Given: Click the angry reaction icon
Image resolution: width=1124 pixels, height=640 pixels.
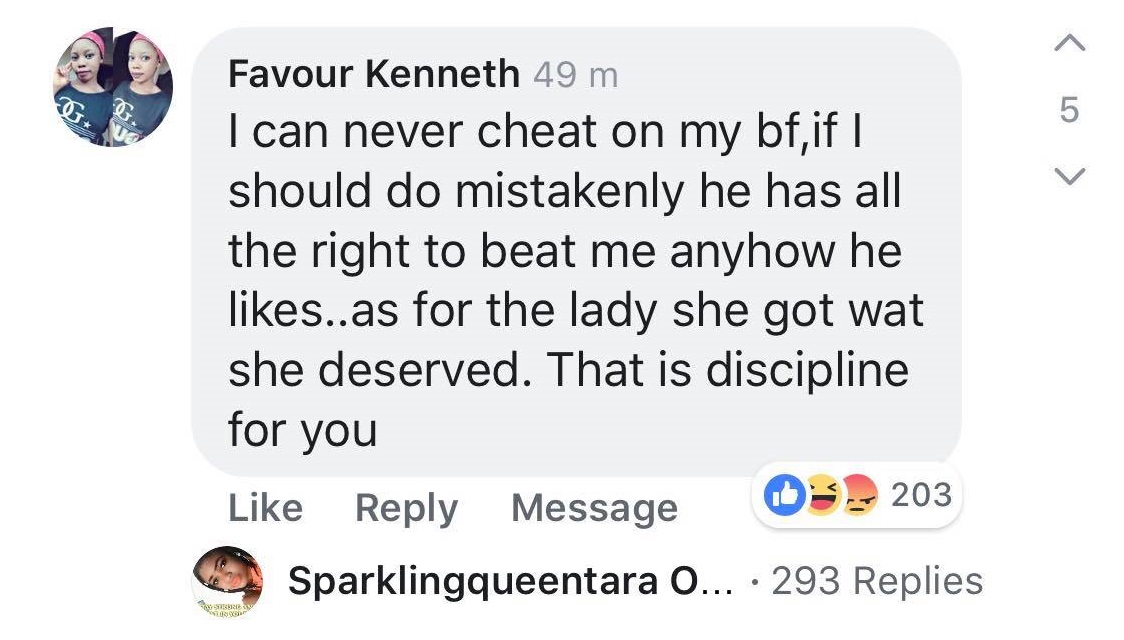Looking at the screenshot, I should pyautogui.click(x=858, y=495).
